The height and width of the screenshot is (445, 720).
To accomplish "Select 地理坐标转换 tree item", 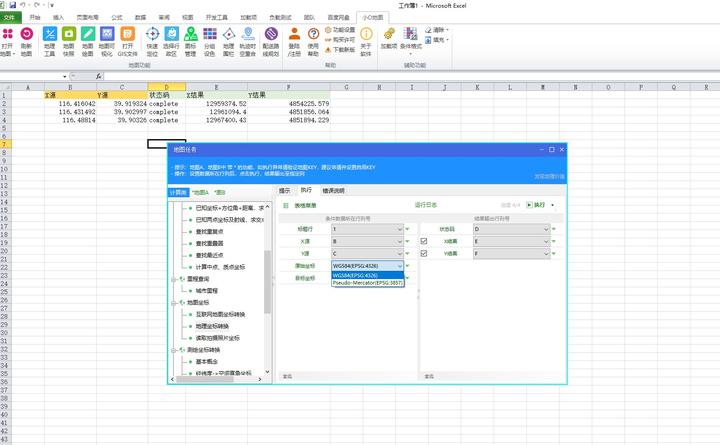I will 212,327.
